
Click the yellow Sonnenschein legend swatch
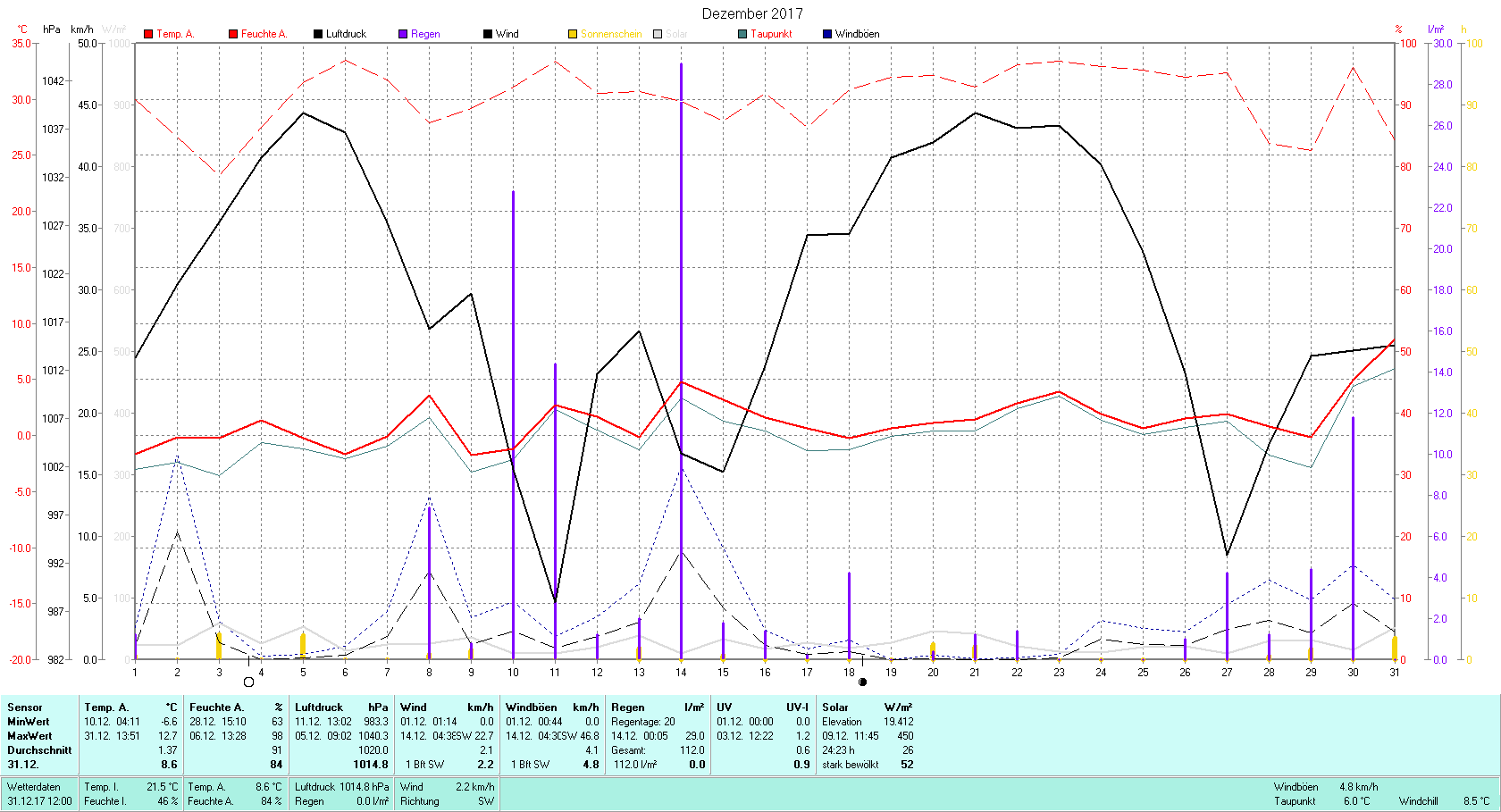click(573, 34)
